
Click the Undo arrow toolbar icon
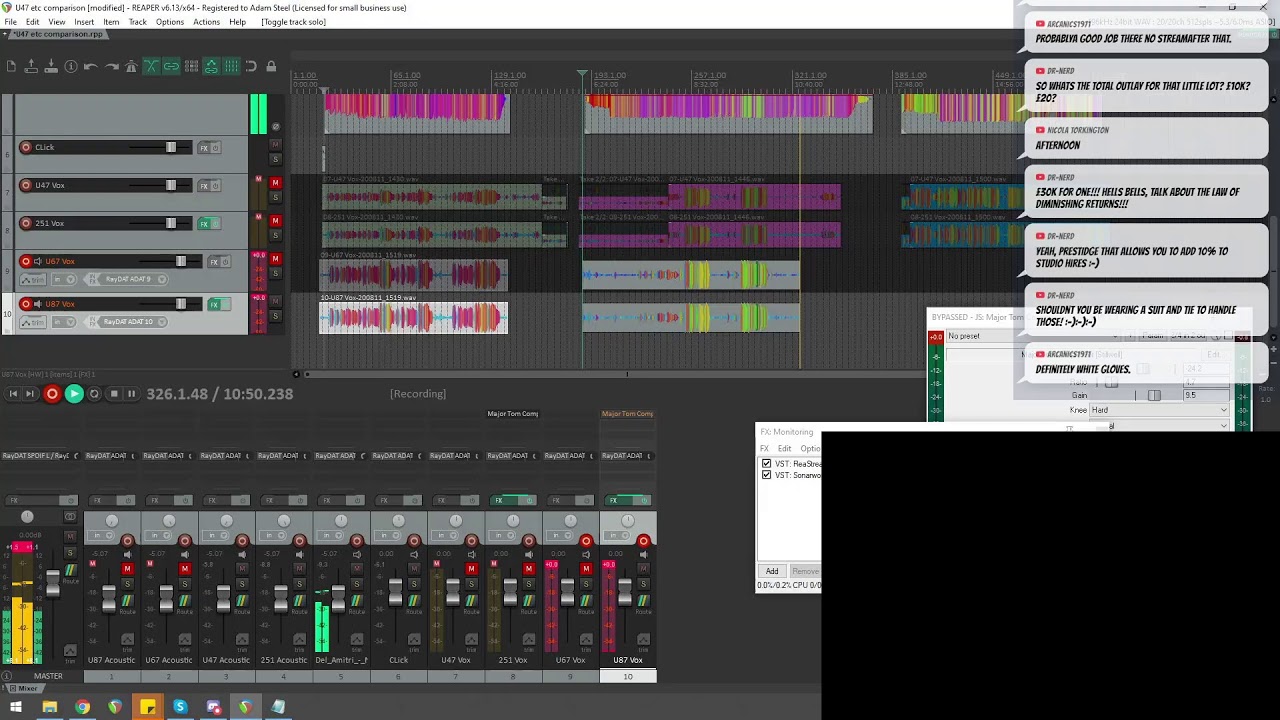91,67
